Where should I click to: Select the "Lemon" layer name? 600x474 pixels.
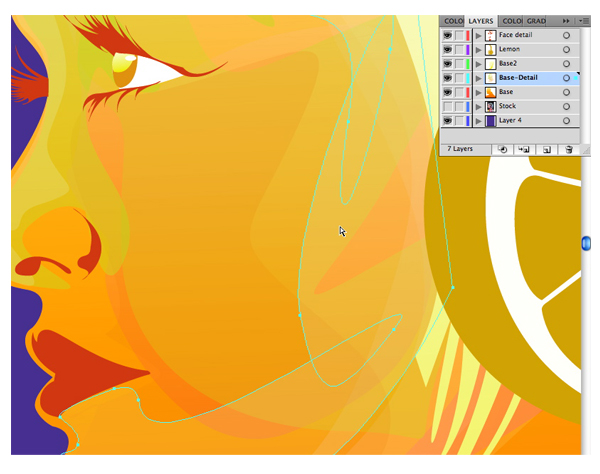click(509, 49)
